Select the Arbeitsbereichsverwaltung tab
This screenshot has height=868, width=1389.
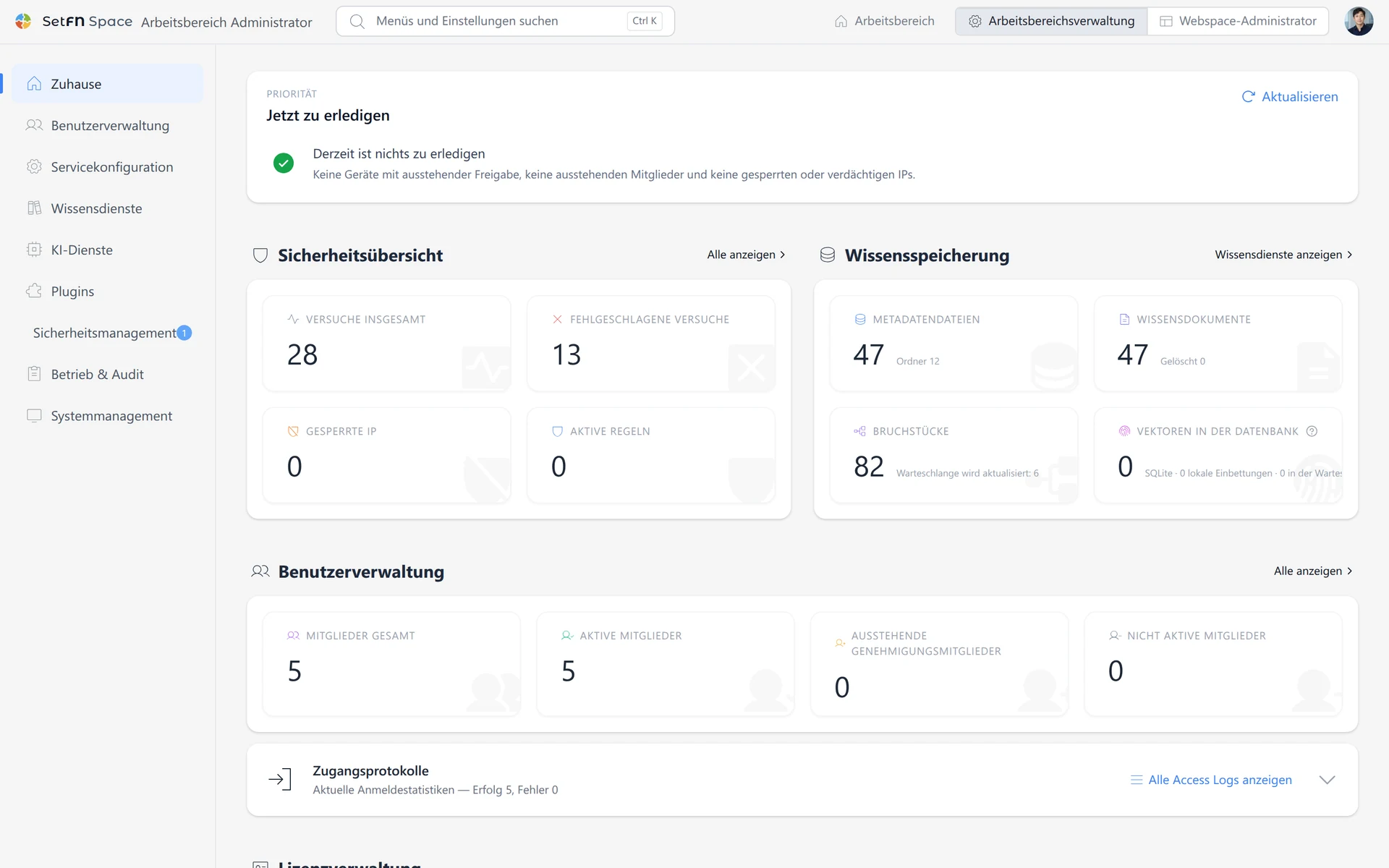coord(1051,21)
